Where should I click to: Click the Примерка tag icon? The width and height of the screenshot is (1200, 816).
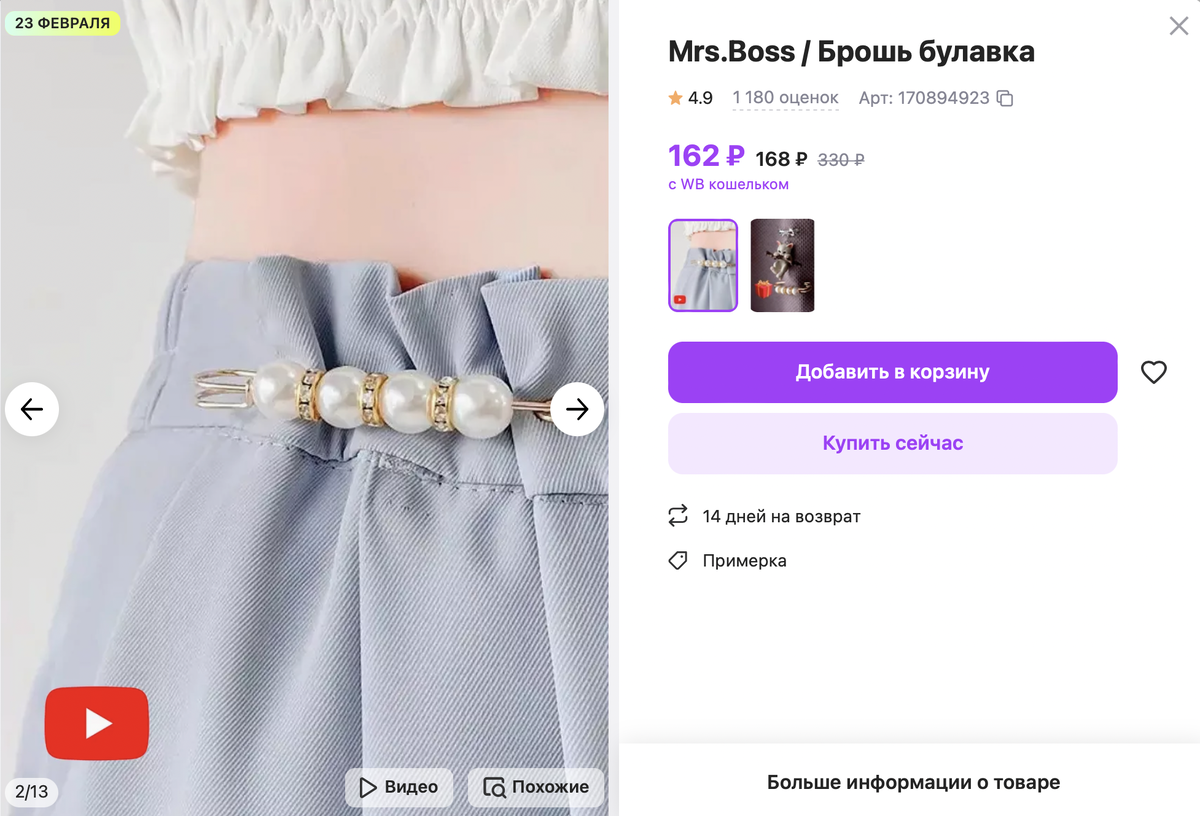coord(680,561)
